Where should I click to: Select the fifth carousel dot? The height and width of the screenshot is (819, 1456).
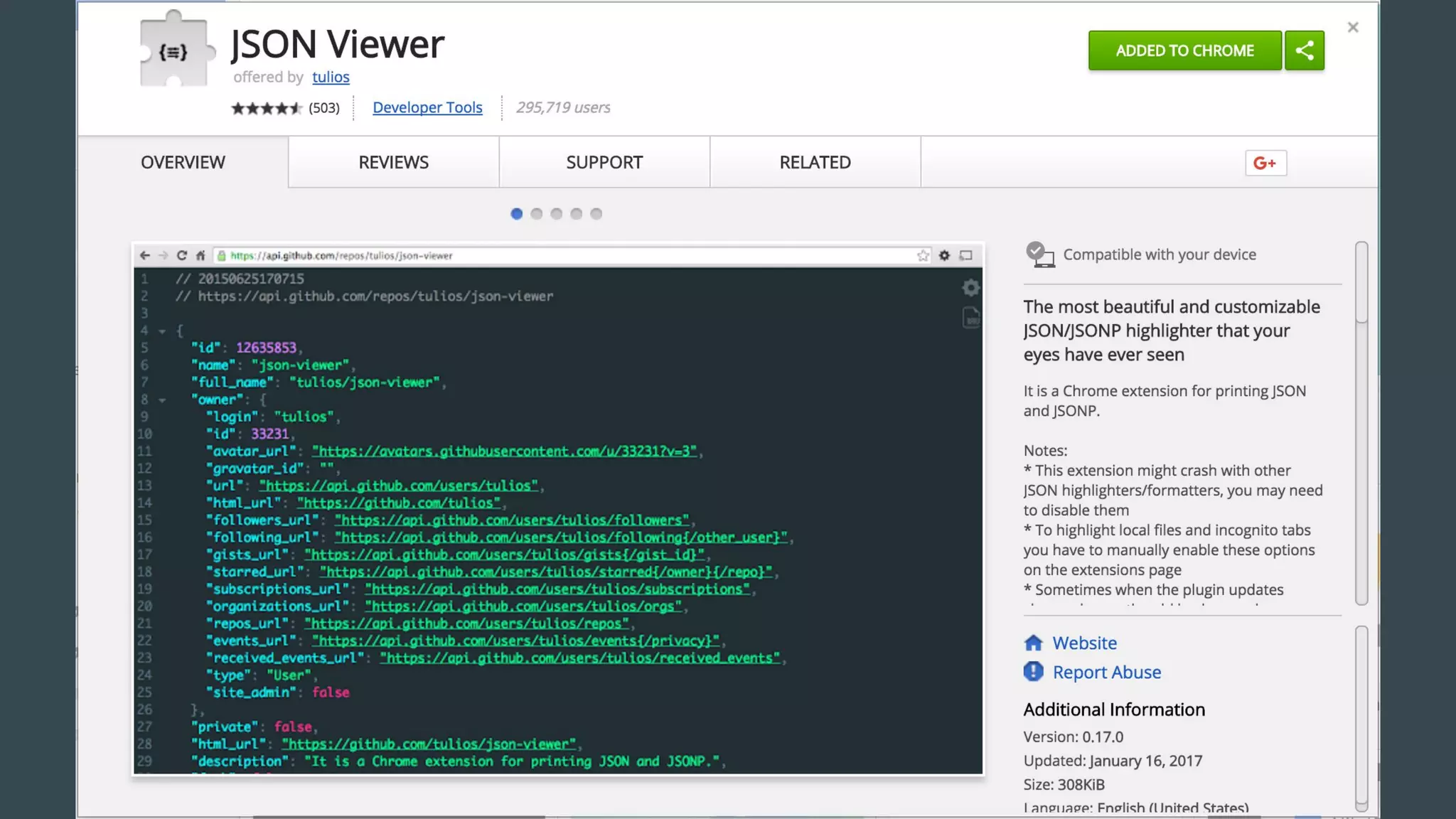tap(596, 214)
